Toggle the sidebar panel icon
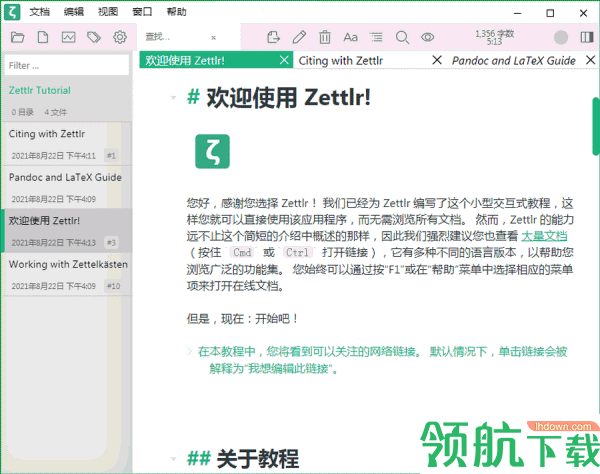This screenshot has width=600, height=474. (587, 37)
